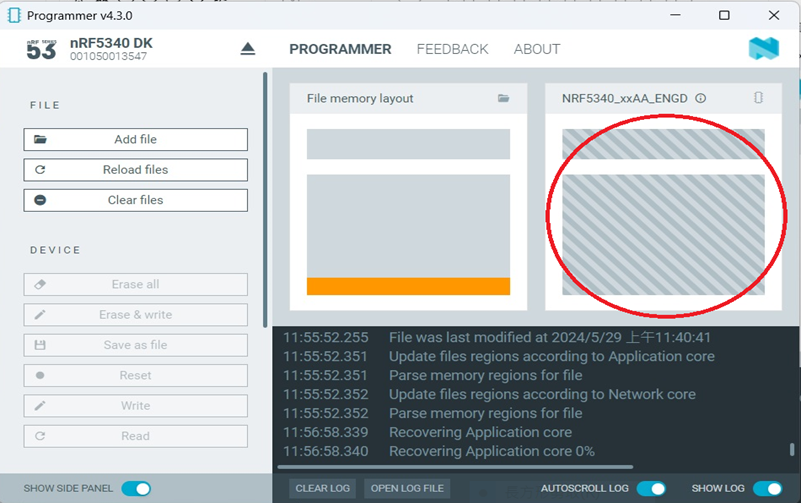The width and height of the screenshot is (801, 503).
Task: Click the pencil icon on Erase & write
Action: (x=40, y=315)
